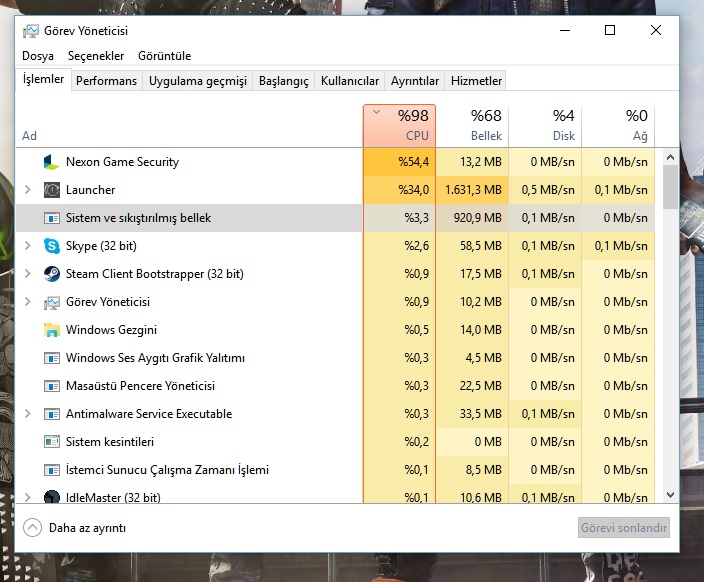Viewport: 704px width, 582px height.
Task: Switch to the Başlangıç tab
Action: tap(284, 81)
